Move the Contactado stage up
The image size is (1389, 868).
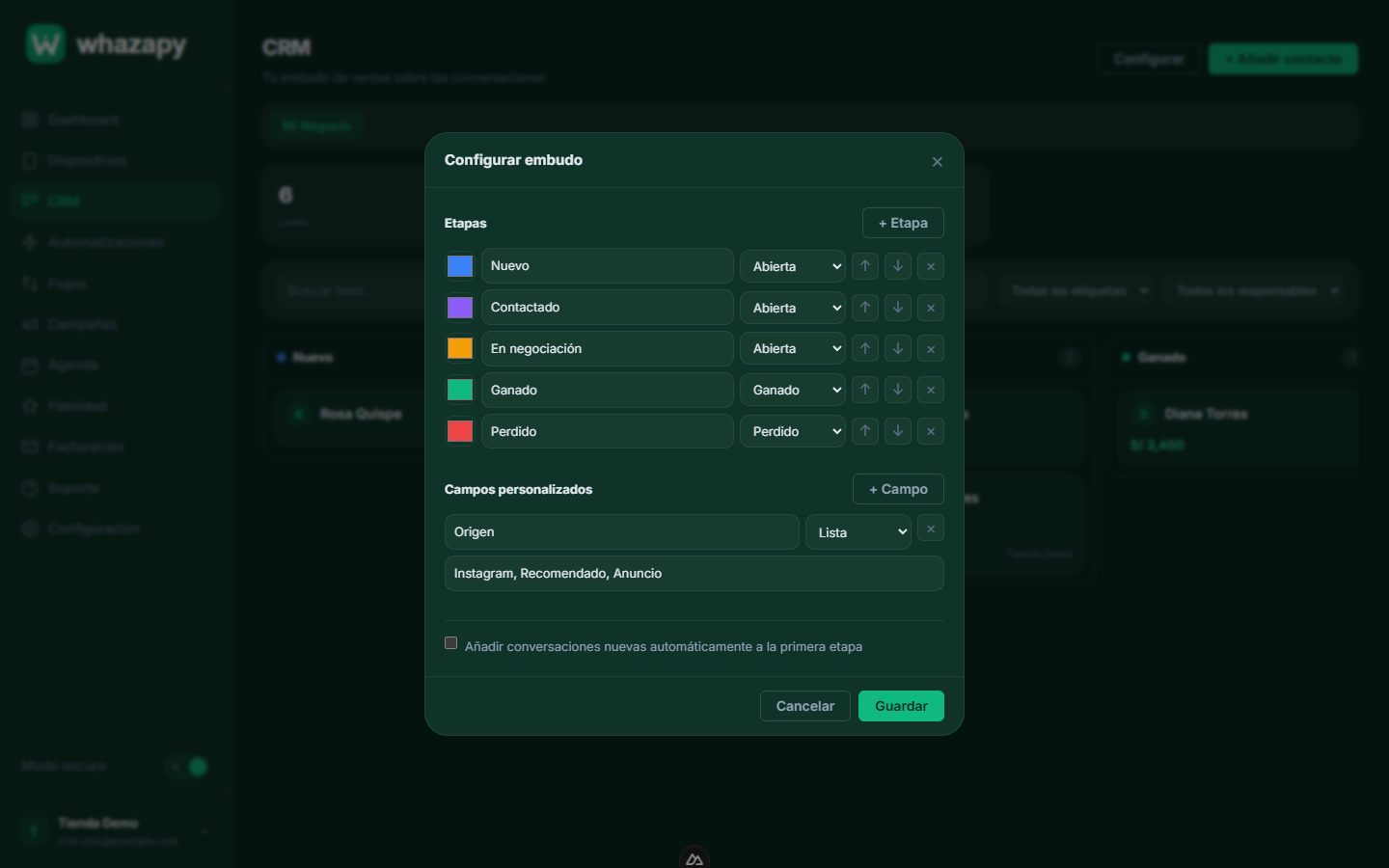point(865,308)
